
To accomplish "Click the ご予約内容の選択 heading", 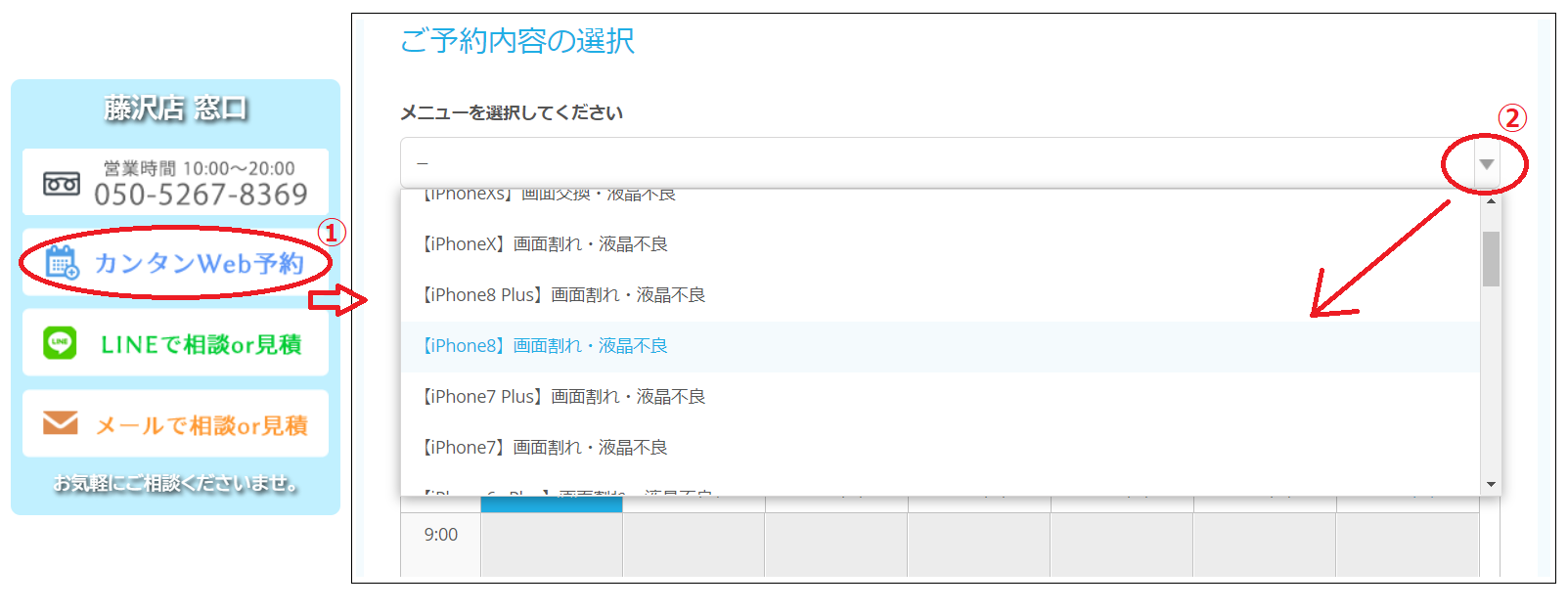I will click(x=517, y=41).
